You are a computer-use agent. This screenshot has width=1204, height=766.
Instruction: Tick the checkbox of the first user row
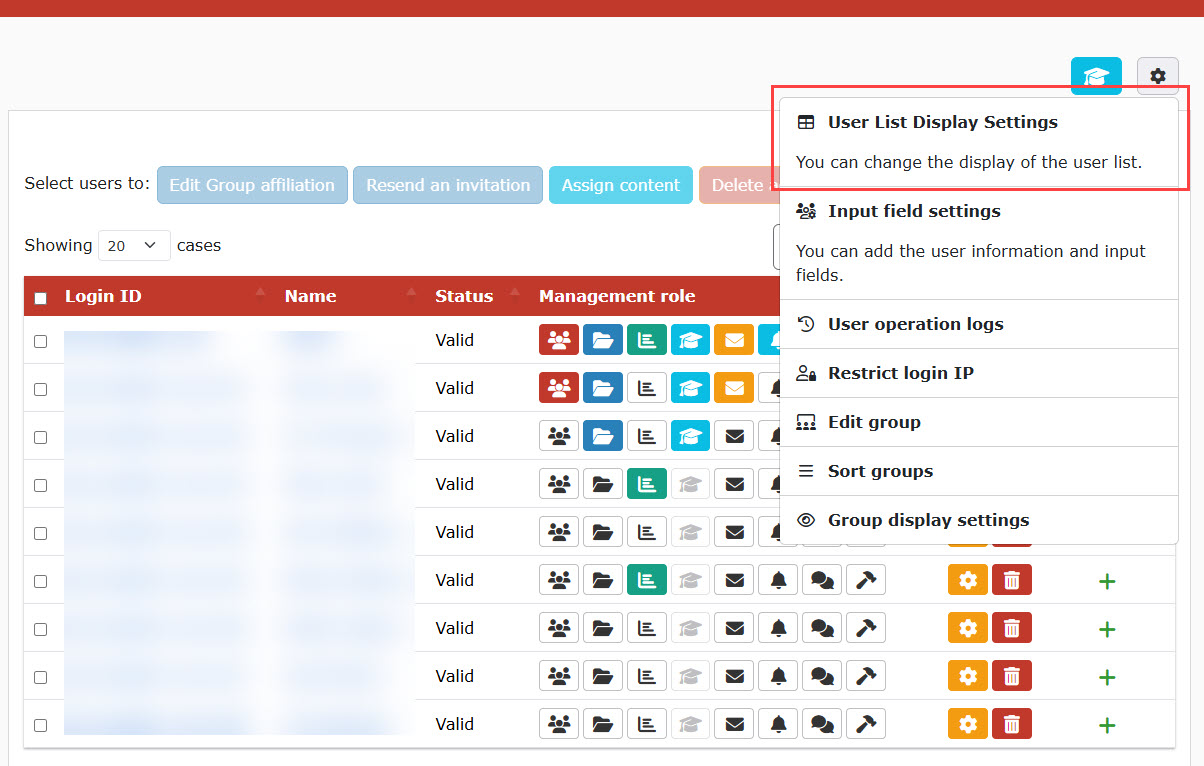tap(41, 341)
